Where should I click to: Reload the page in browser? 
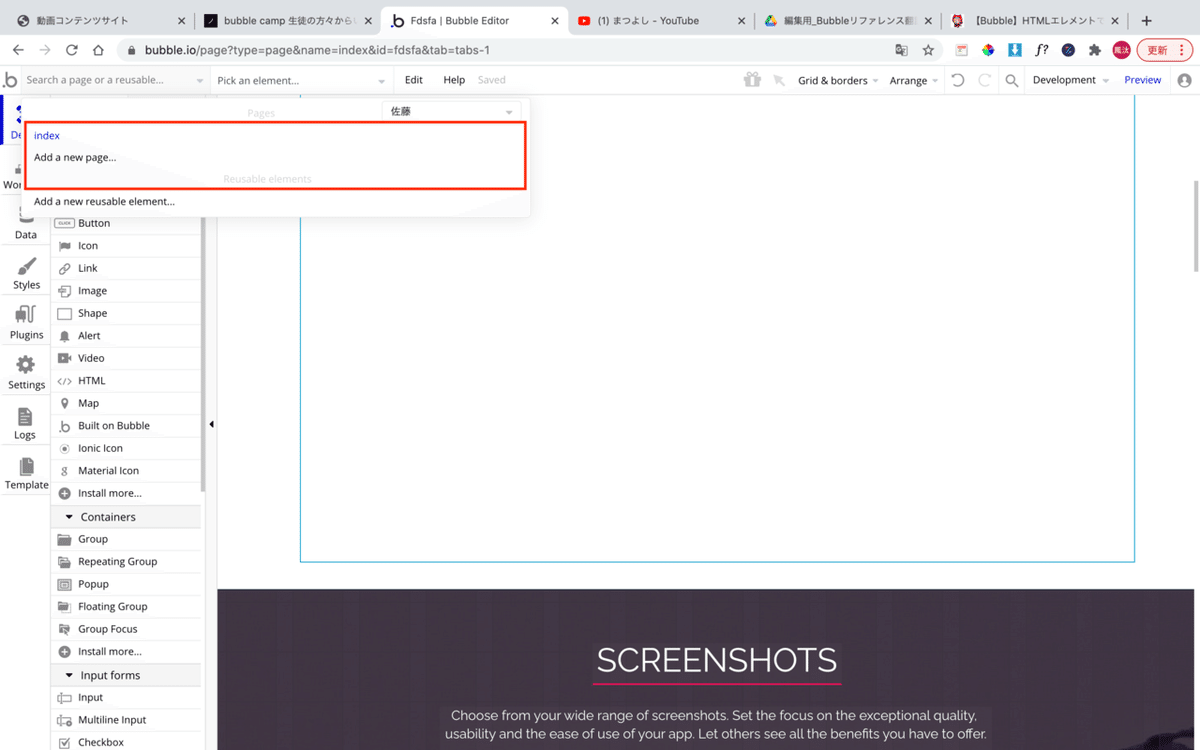click(x=71, y=50)
